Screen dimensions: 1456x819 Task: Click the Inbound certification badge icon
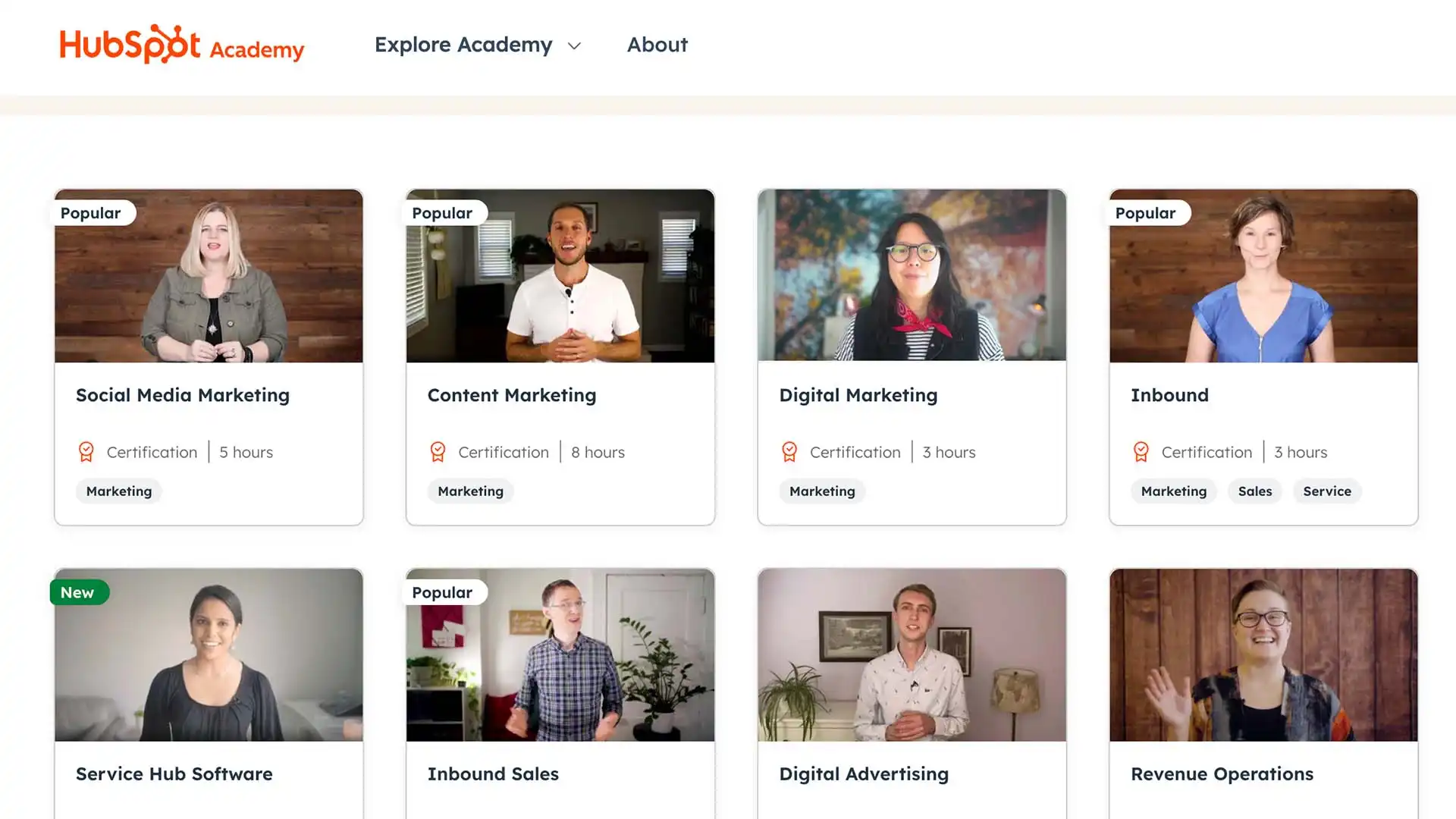tap(1141, 452)
